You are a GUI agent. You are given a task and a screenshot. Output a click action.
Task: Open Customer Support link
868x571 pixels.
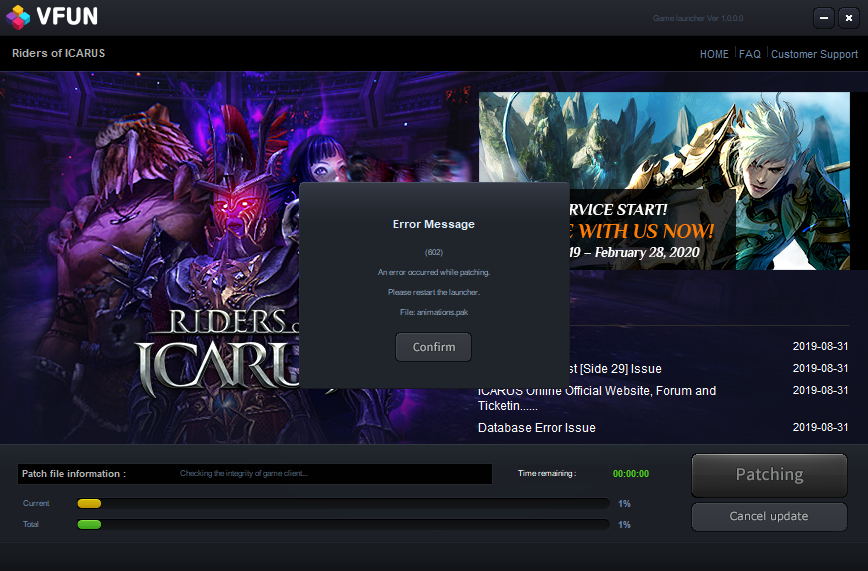click(814, 54)
